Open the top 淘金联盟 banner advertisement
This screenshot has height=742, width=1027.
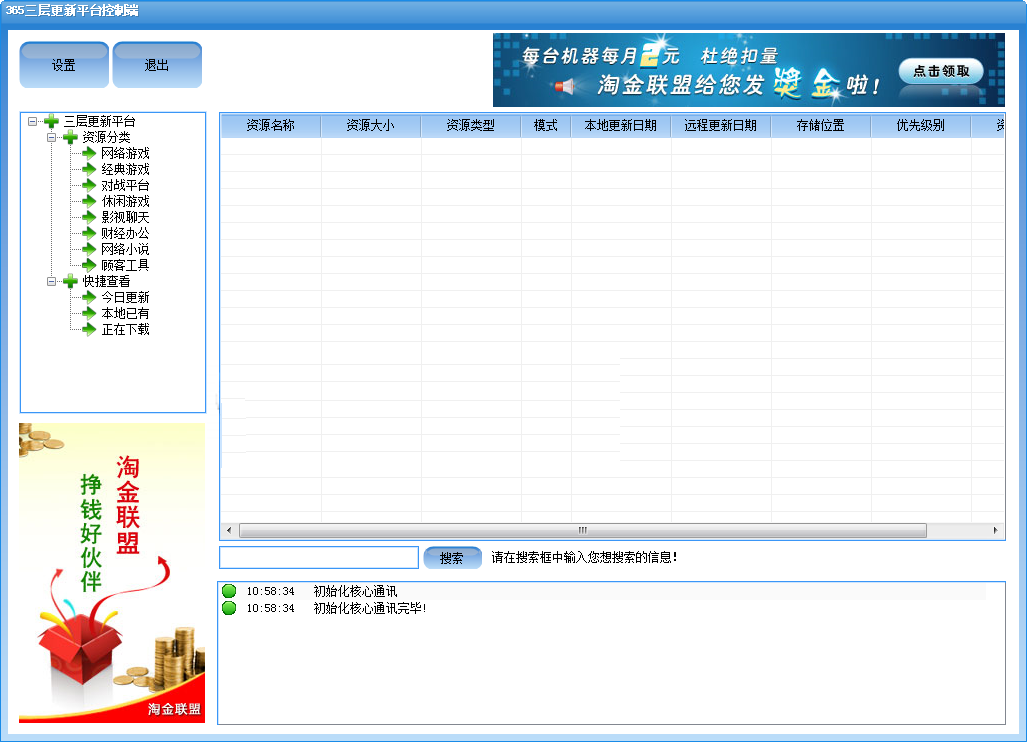point(749,70)
